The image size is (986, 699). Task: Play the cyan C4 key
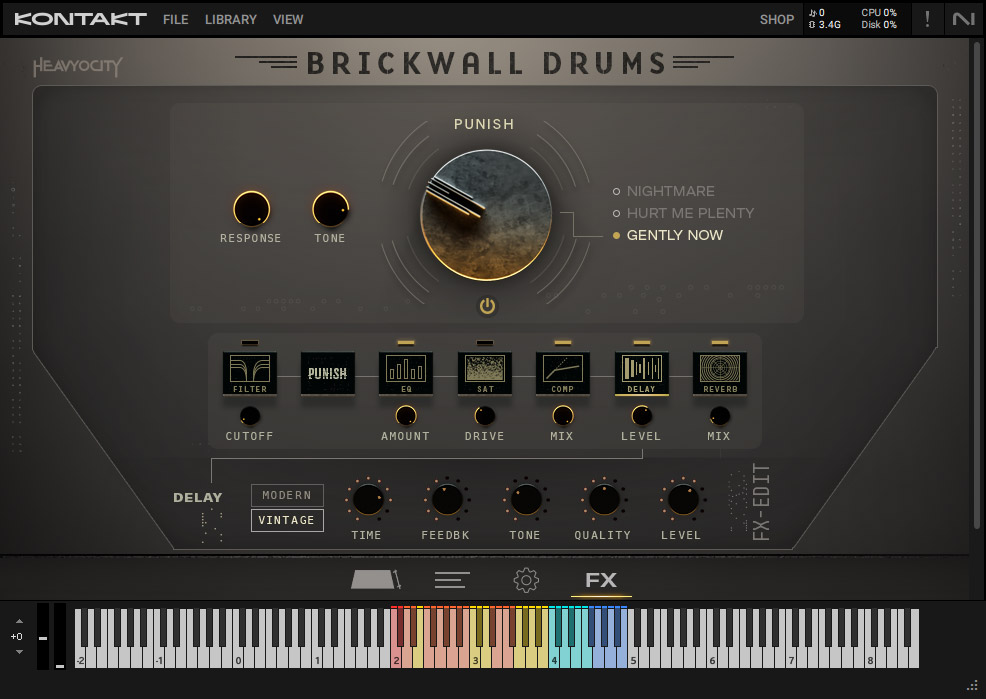point(554,659)
